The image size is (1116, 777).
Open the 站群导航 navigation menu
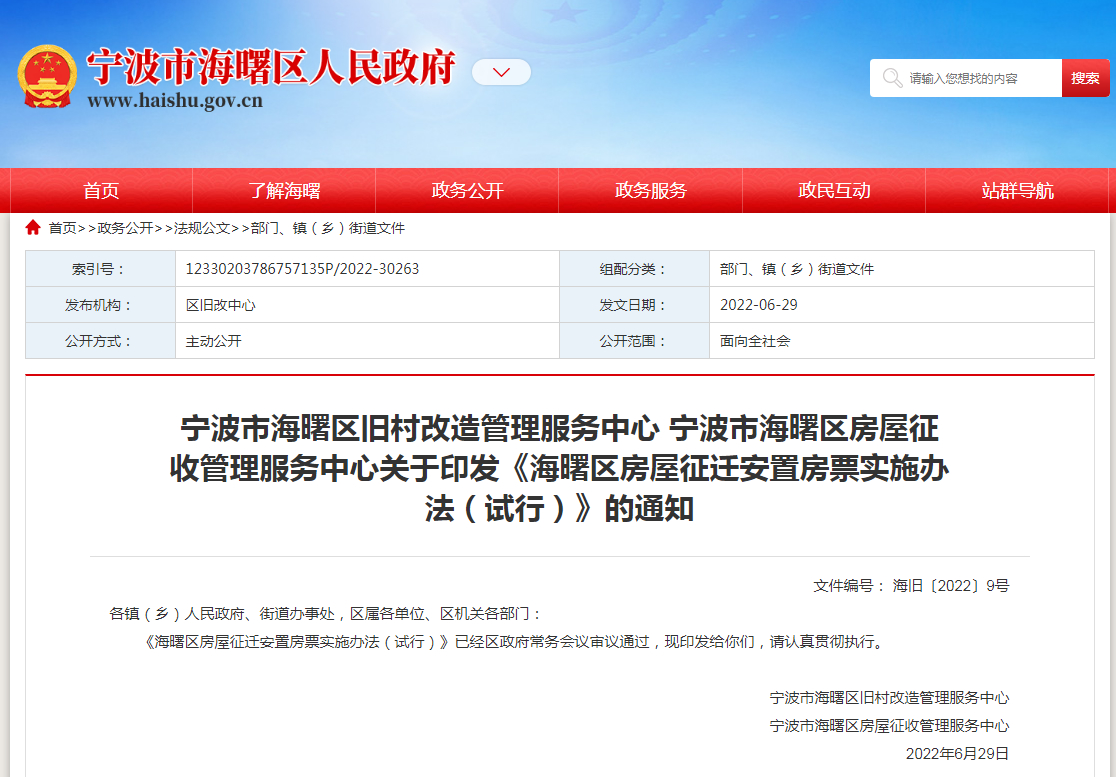(1017, 191)
